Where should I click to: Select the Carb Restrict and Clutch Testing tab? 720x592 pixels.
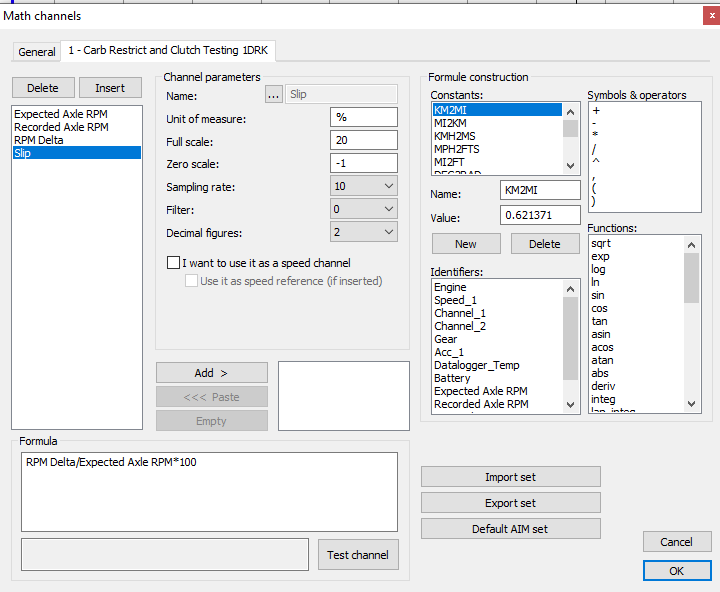pyautogui.click(x=168, y=50)
